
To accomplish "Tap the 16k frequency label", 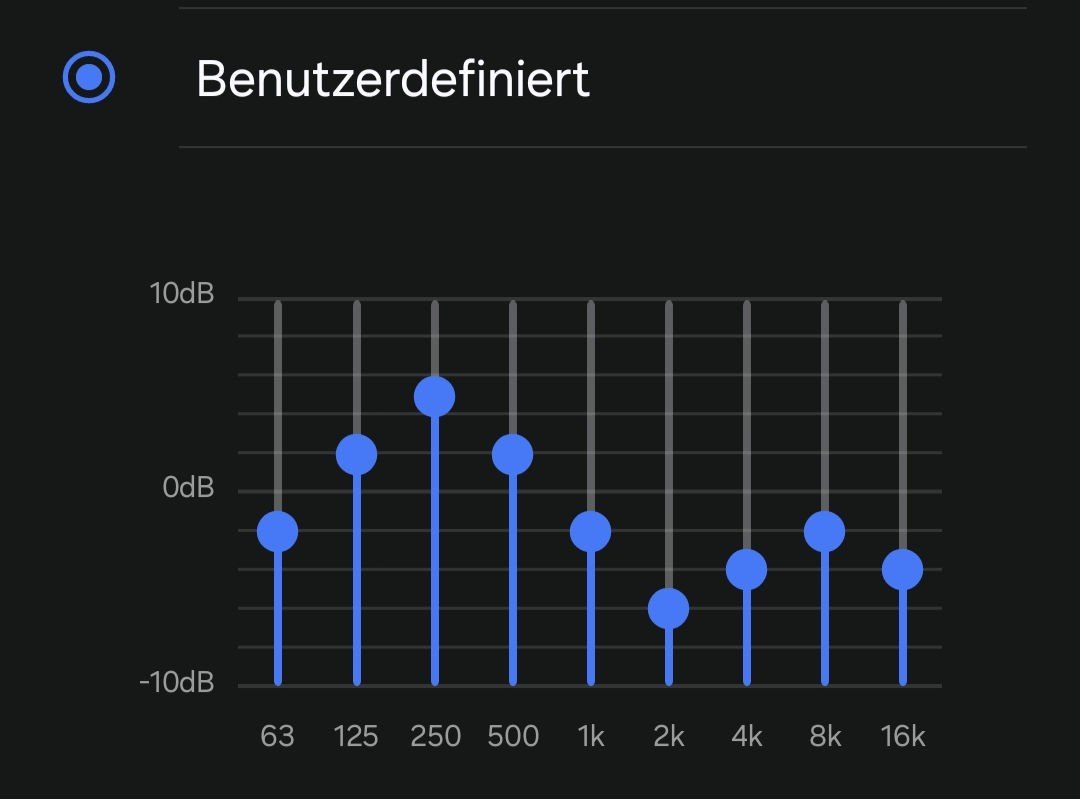I will point(902,737).
